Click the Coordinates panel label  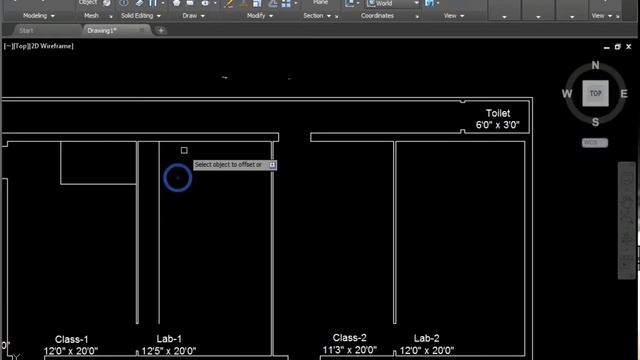coord(377,16)
